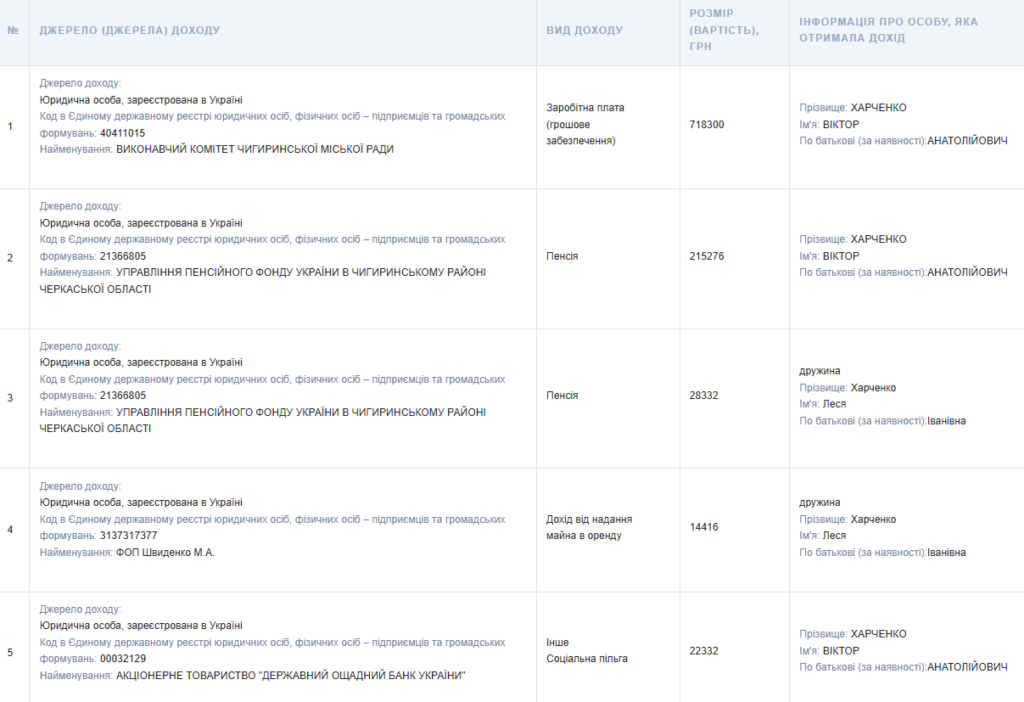Click the "№" column header
Image resolution: width=1024 pixels, height=702 pixels.
click(13, 30)
